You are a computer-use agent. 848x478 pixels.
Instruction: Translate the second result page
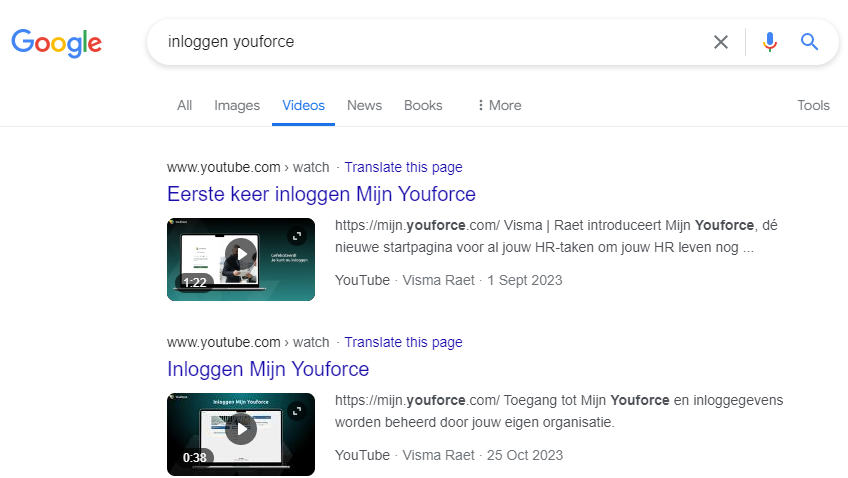[403, 342]
